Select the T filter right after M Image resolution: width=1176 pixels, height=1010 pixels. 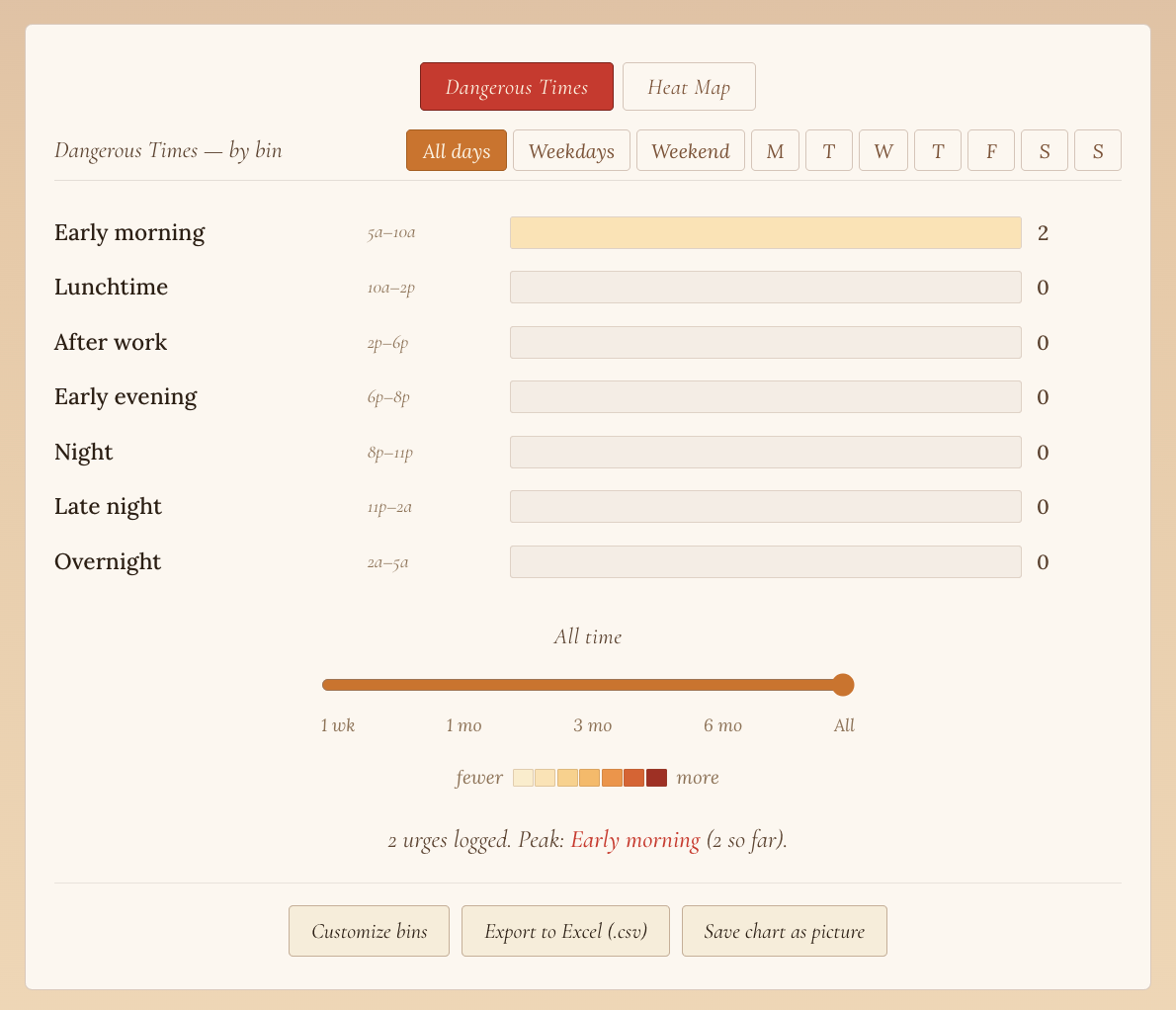tap(829, 151)
